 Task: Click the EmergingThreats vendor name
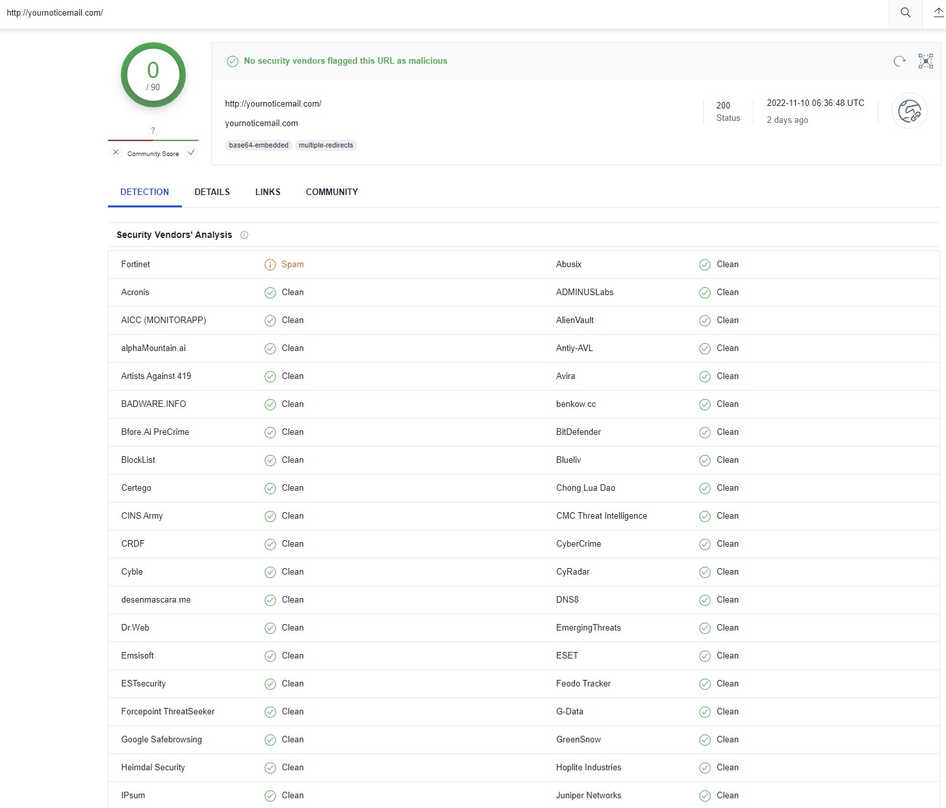click(588, 628)
